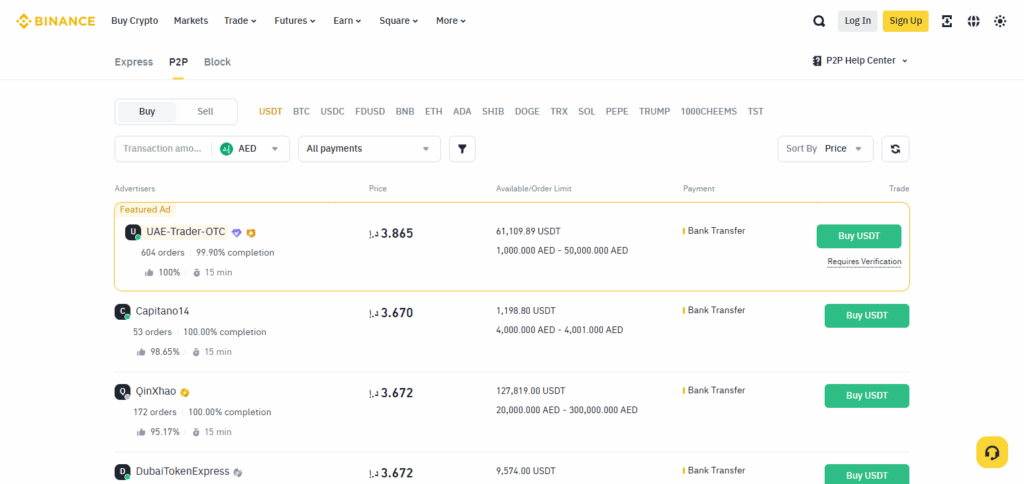Open the download app QR icon
This screenshot has width=1024, height=484.
tap(947, 21)
